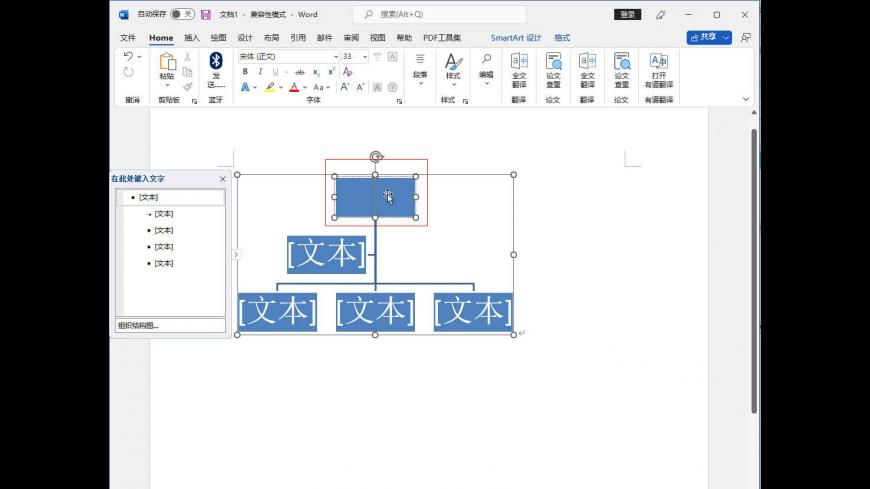Toggle bold formatting

pyautogui.click(x=246, y=72)
